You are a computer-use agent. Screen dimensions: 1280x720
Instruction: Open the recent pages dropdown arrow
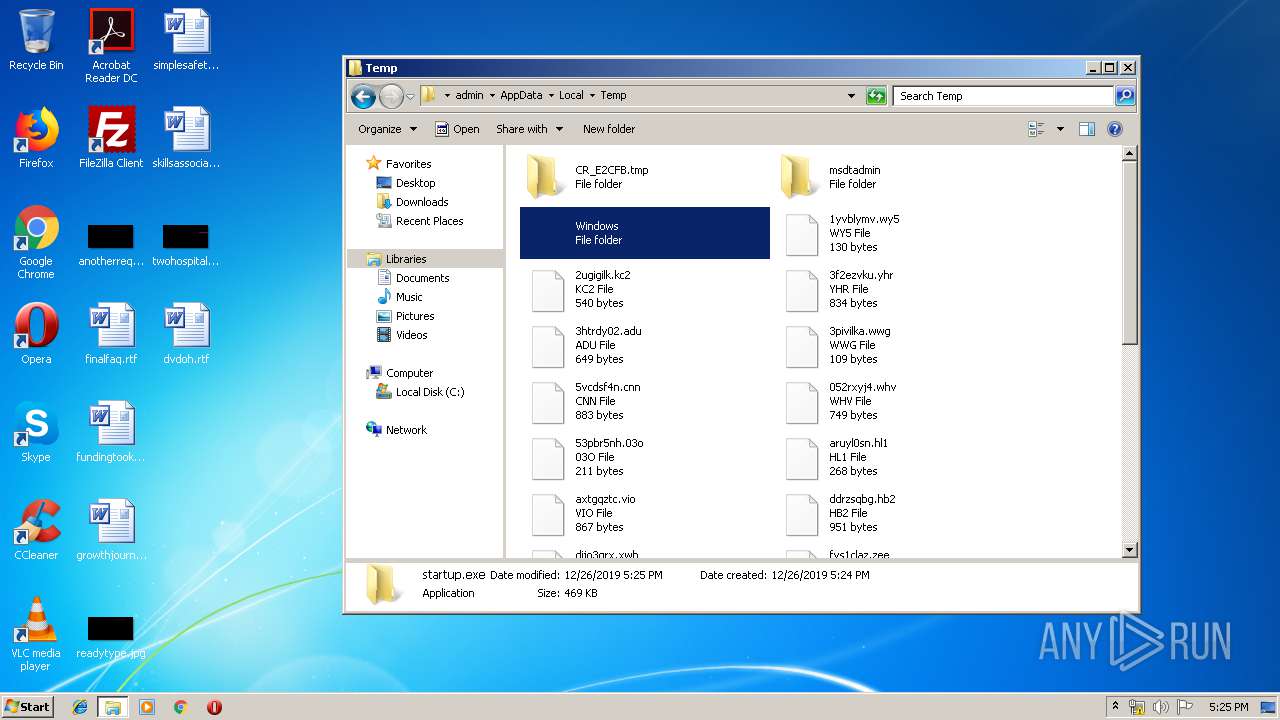(410, 97)
